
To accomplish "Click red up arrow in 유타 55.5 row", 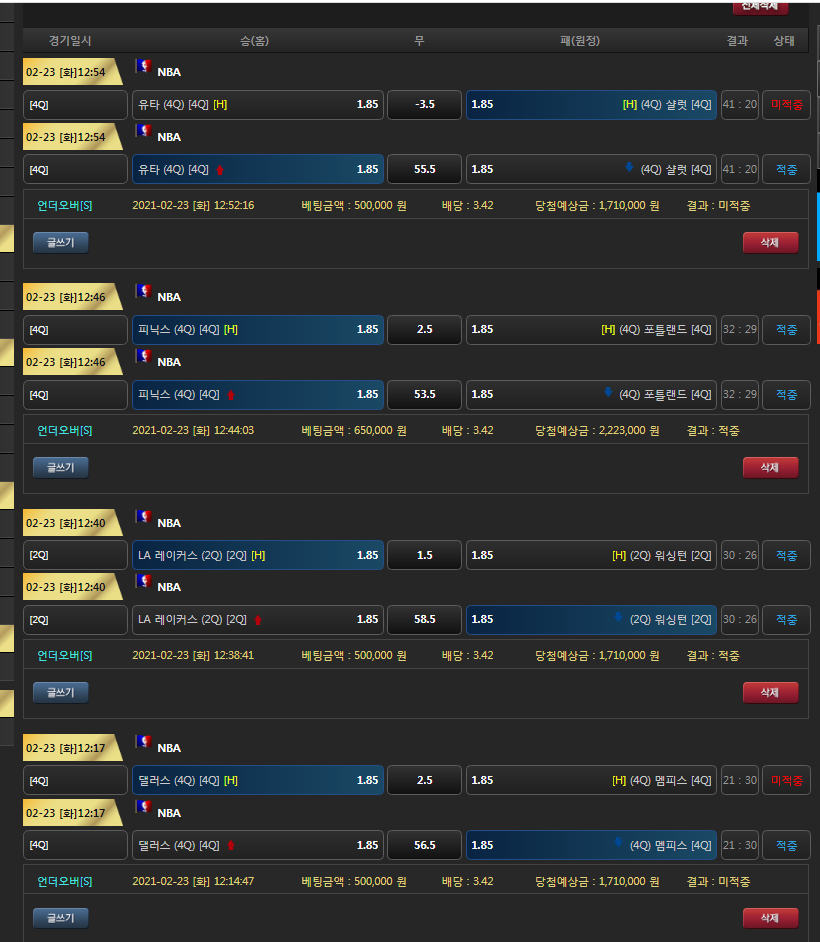I will [x=220, y=170].
